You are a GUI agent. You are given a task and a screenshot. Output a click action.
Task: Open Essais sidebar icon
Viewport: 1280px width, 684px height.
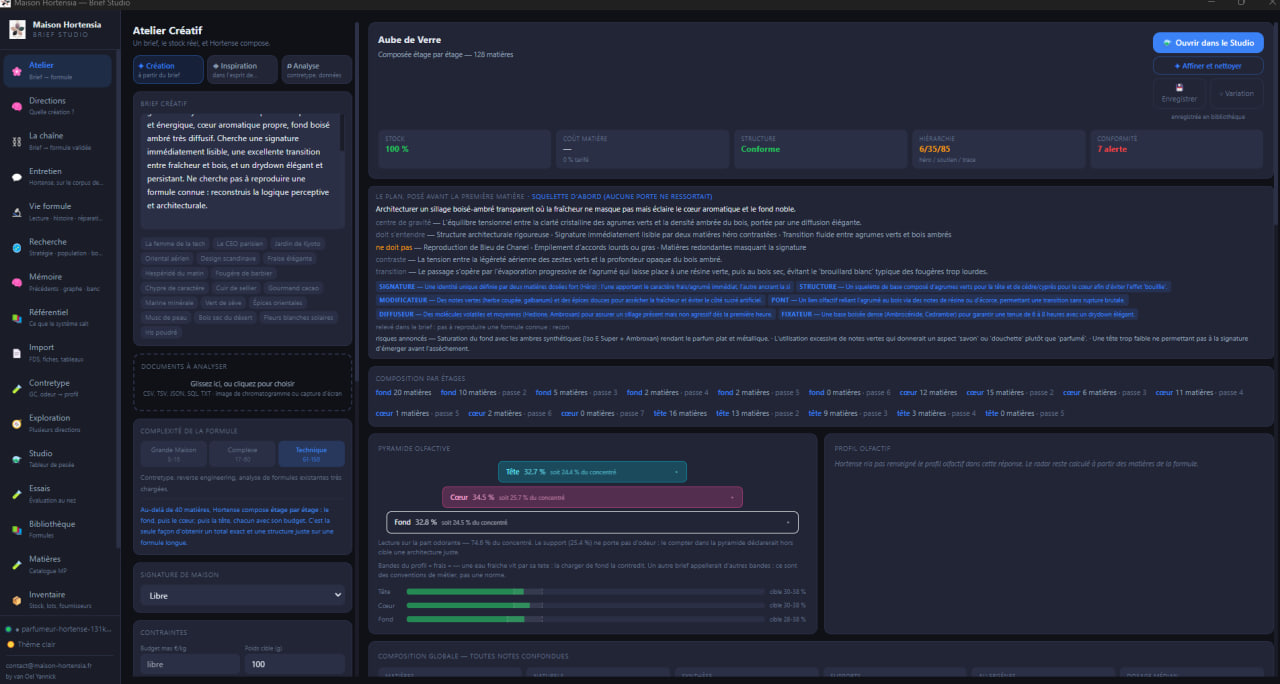17,494
